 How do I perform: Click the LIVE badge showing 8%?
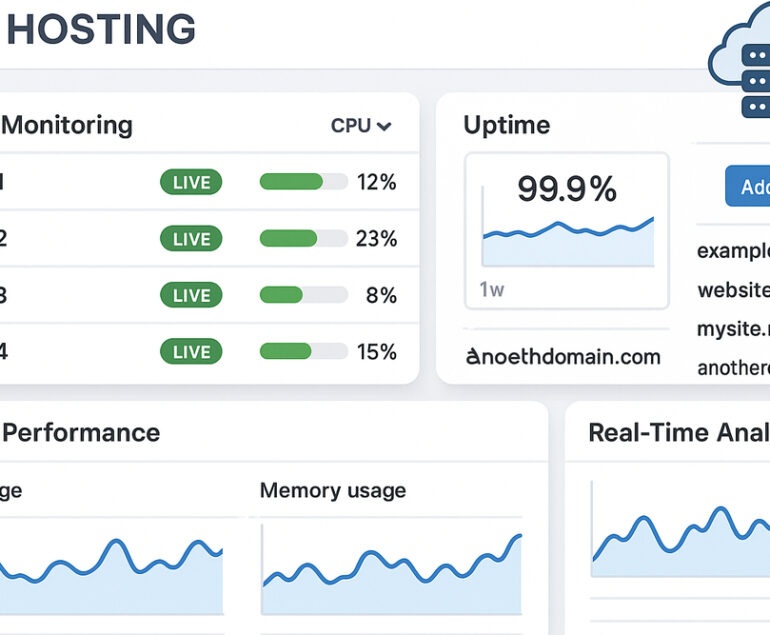tap(191, 295)
